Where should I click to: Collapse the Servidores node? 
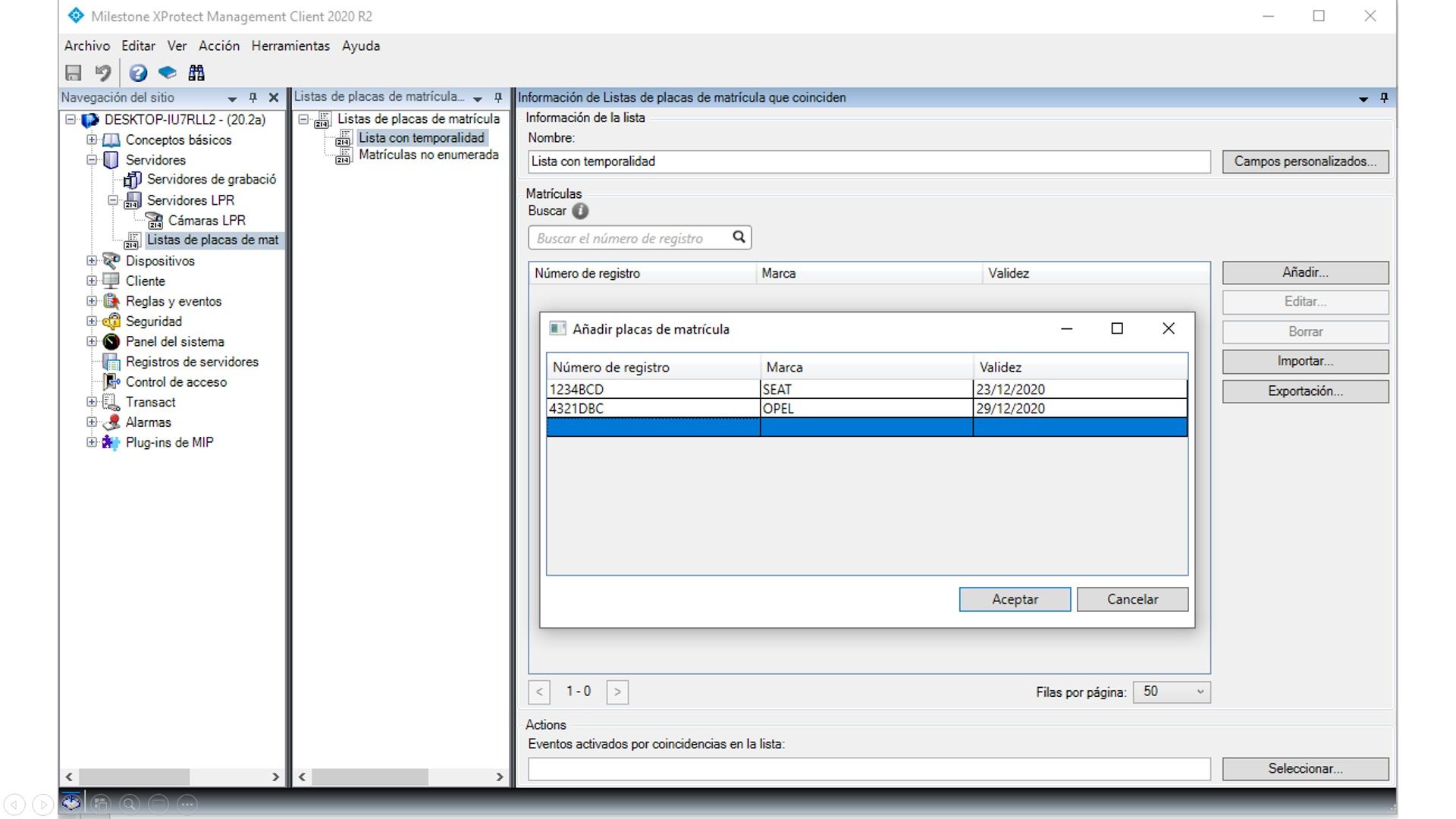coord(92,160)
